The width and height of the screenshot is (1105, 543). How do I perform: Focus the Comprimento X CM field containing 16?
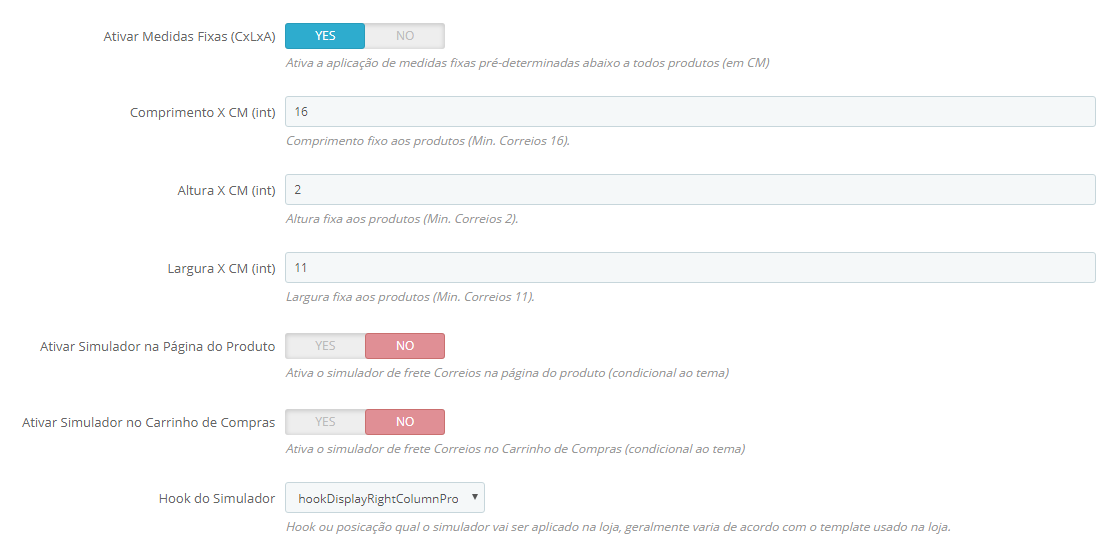(690, 111)
